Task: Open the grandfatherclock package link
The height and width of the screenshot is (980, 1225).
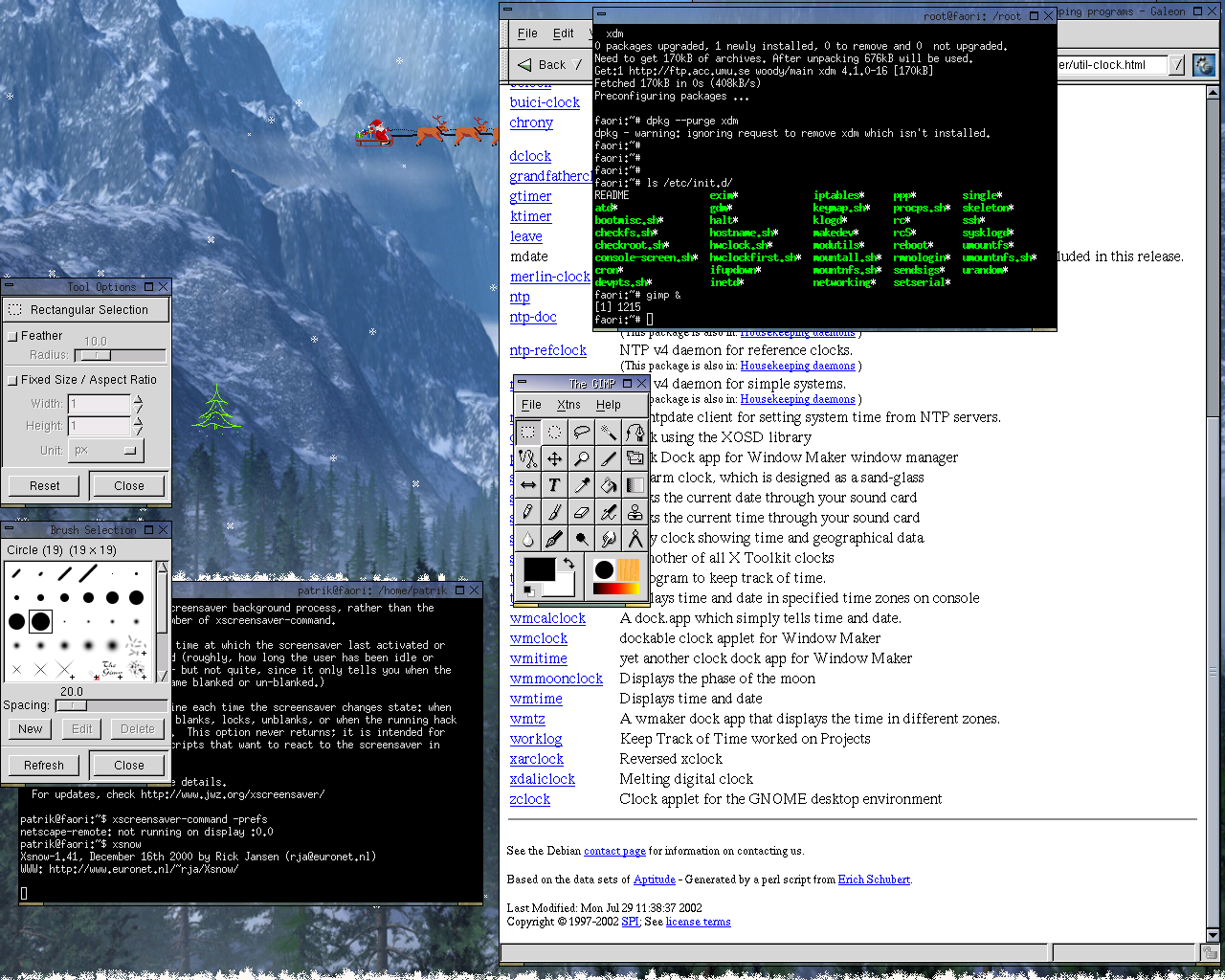Action: 551,176
